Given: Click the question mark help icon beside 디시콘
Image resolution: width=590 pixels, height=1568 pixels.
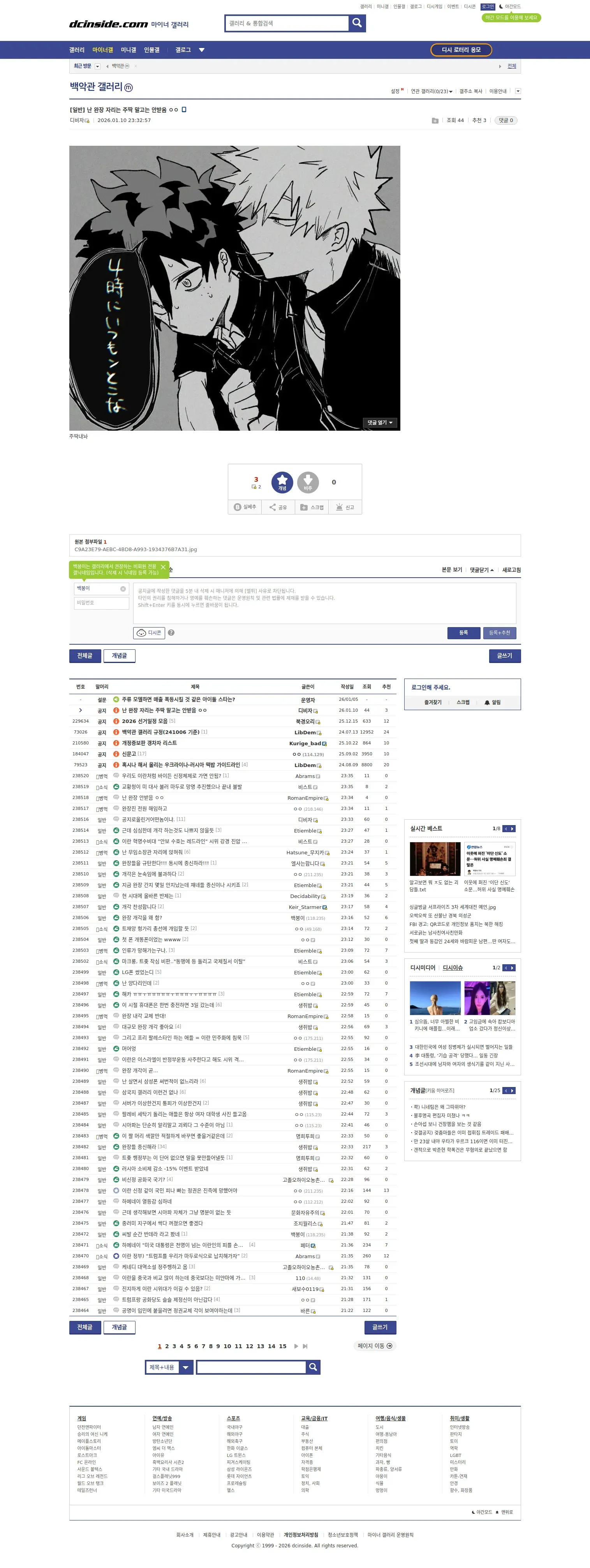Looking at the screenshot, I should (171, 633).
